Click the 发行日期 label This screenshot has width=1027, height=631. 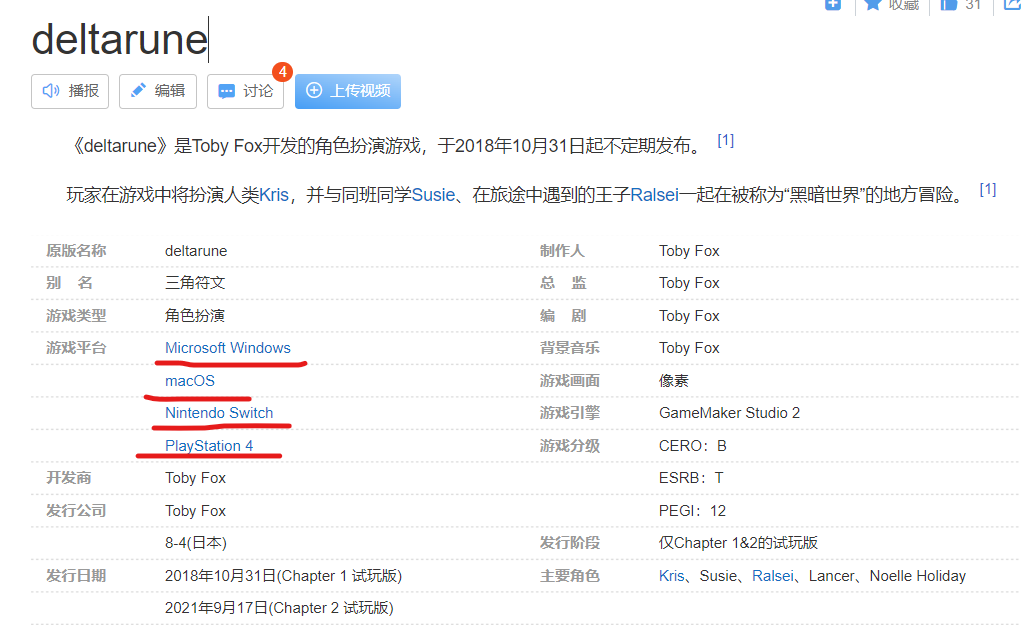[x=76, y=576]
